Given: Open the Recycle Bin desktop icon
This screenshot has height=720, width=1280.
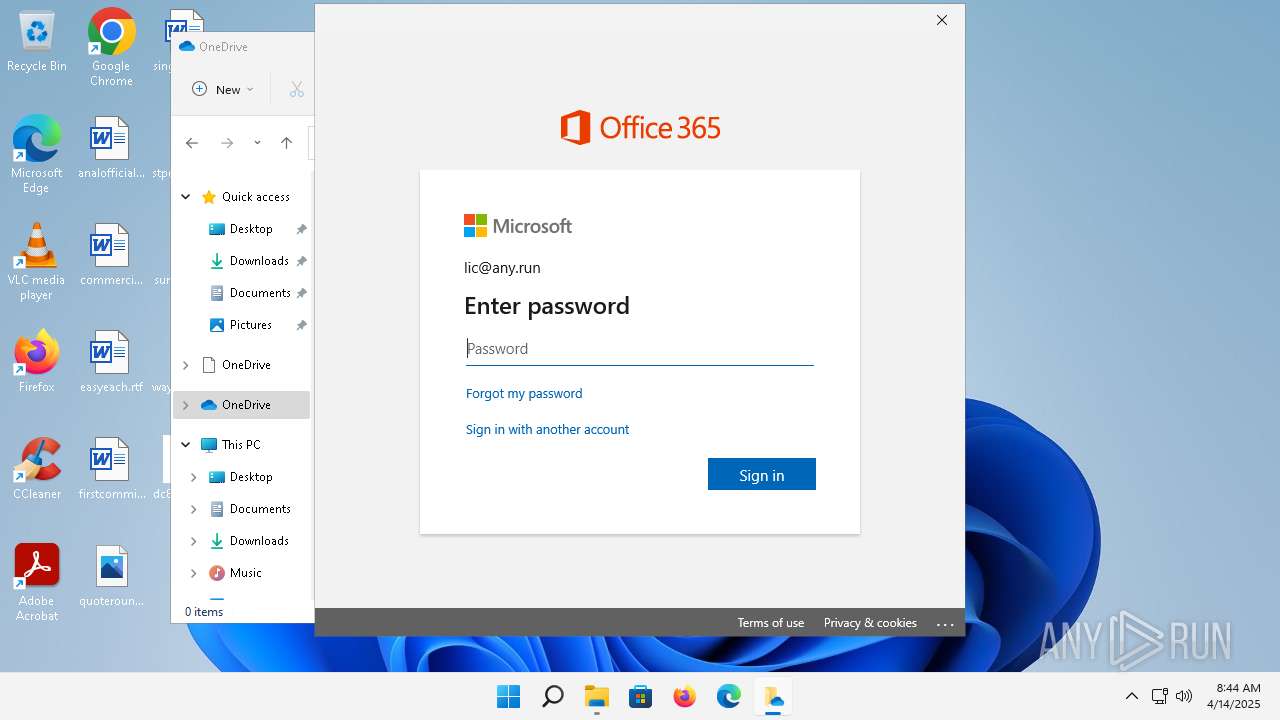Looking at the screenshot, I should 37,42.
